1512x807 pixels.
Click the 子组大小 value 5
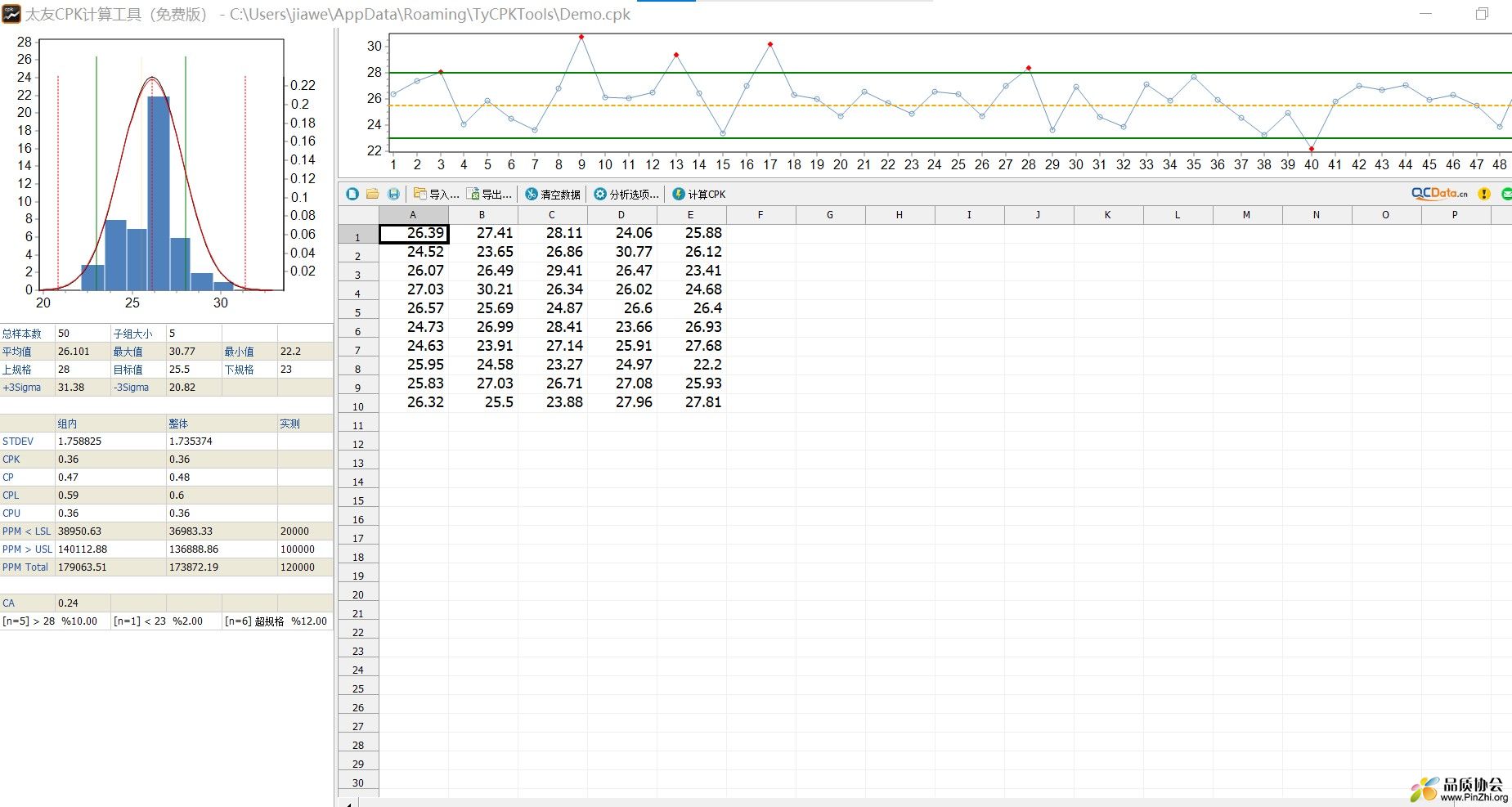coord(194,334)
